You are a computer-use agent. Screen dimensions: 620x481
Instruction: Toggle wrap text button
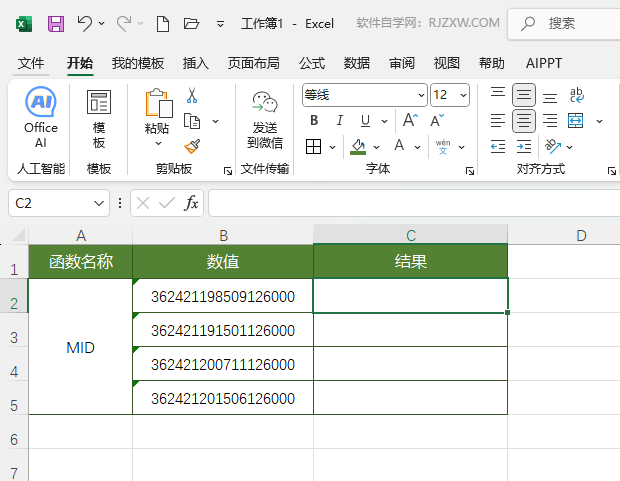[577, 95]
